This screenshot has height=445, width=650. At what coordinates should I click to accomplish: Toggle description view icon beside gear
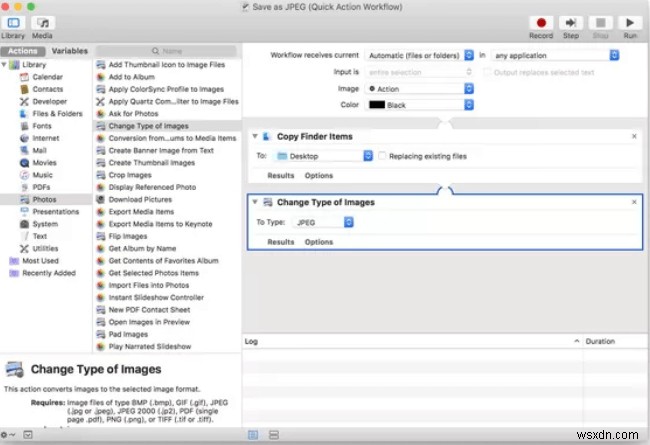(28, 435)
